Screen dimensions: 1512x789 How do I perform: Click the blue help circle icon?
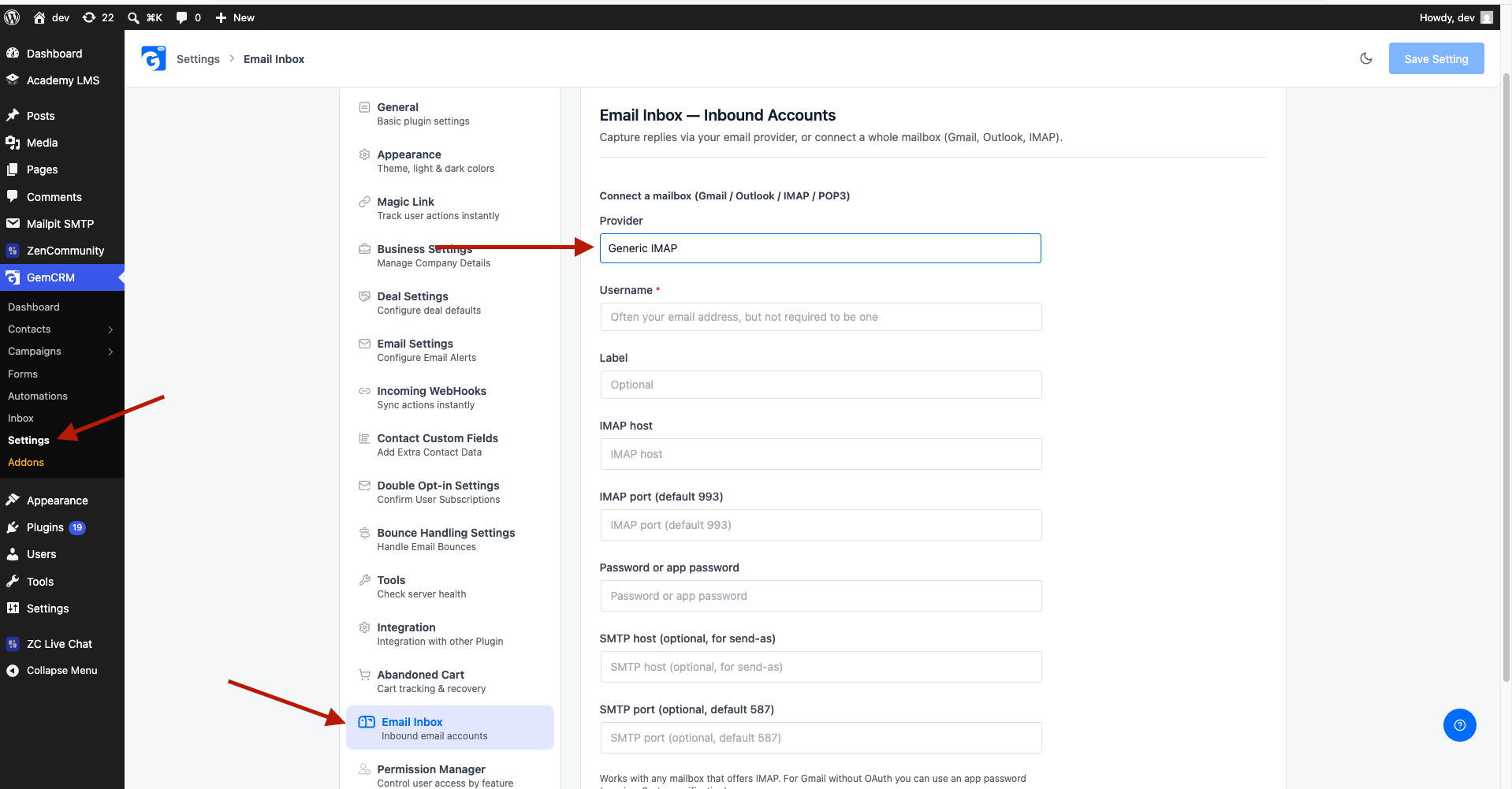pyautogui.click(x=1459, y=725)
